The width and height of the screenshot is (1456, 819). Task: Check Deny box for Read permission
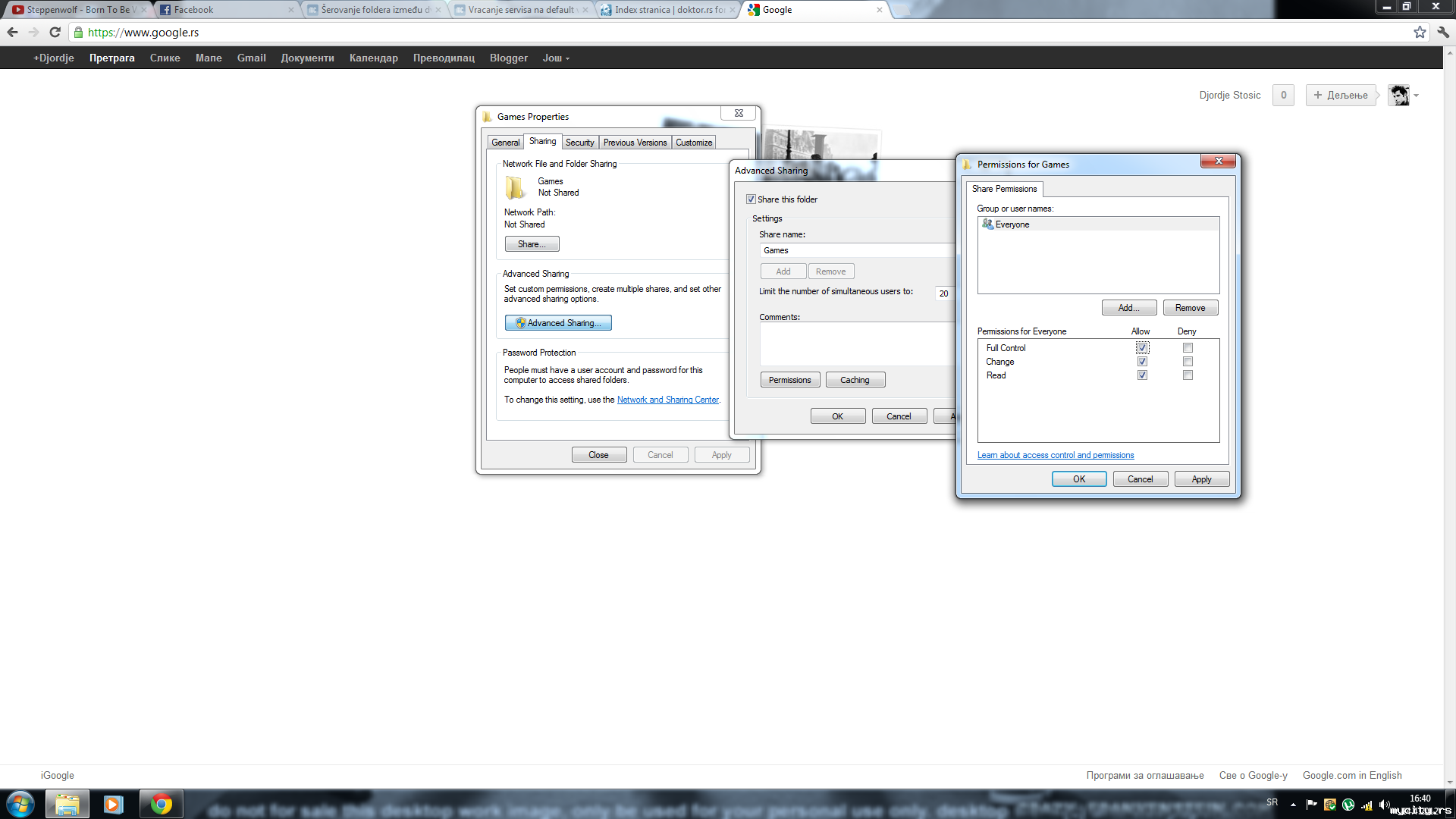point(1188,375)
